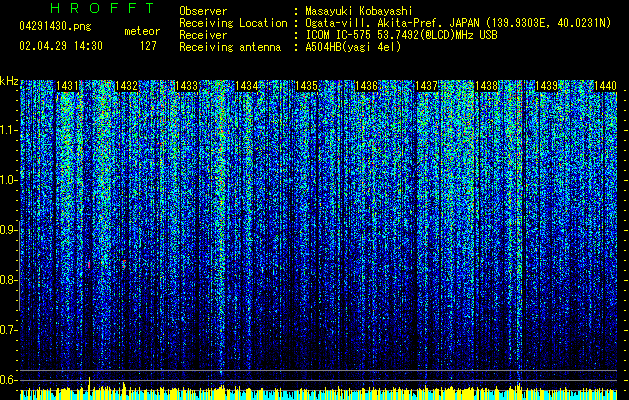Click time marker 1438
This screenshot has width=629, height=400.
point(486,86)
